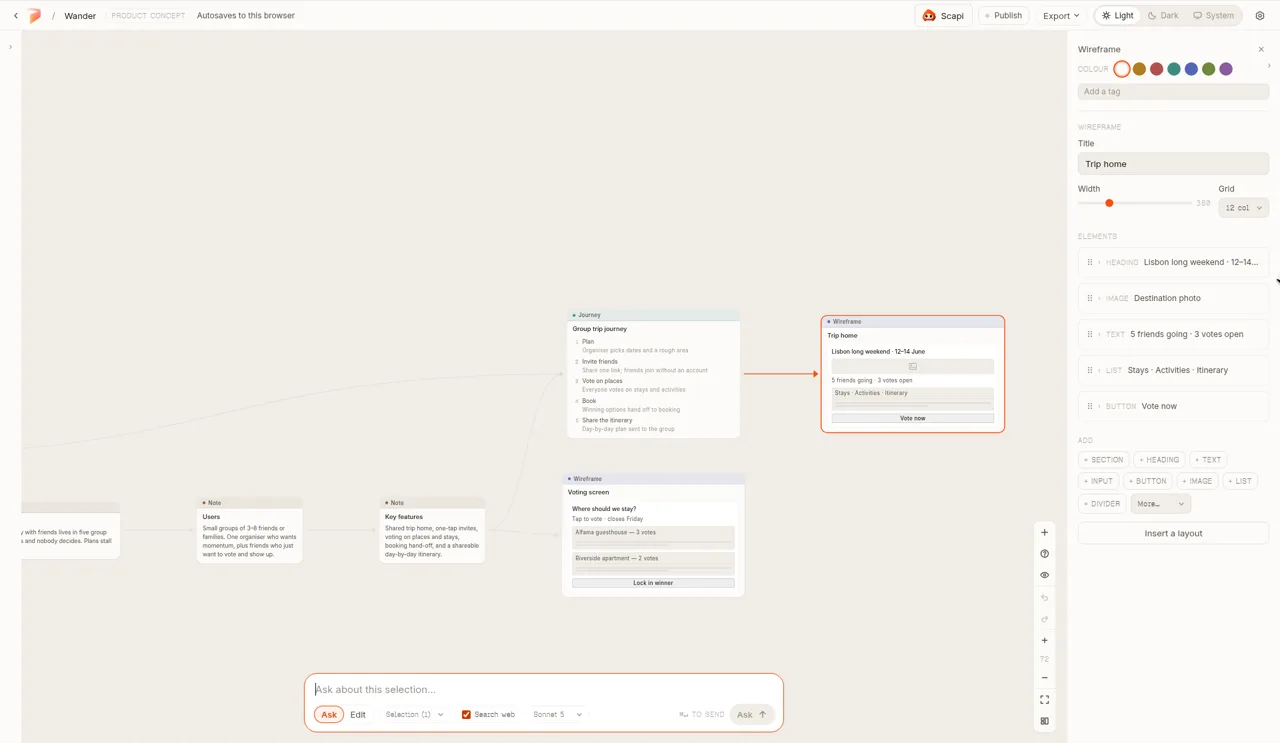Pick the purple colour swatch
The width and height of the screenshot is (1280, 743).
(x=1226, y=69)
